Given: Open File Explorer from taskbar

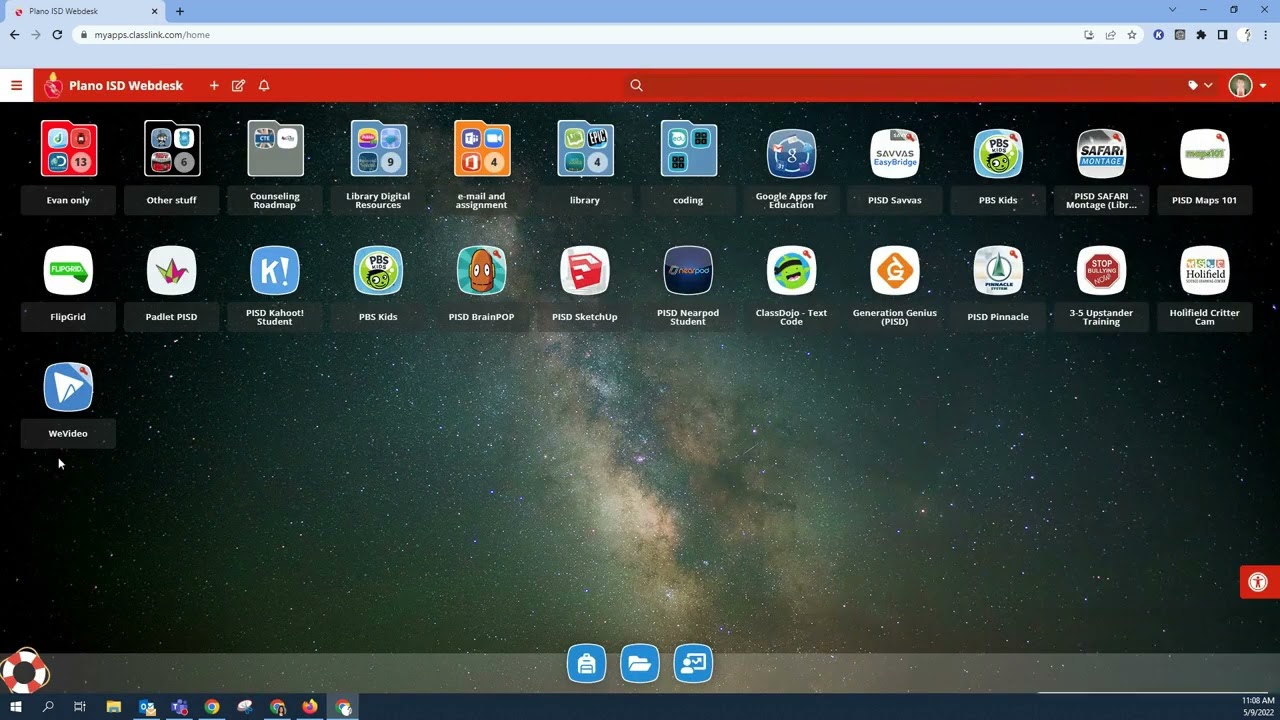Looking at the screenshot, I should [x=114, y=707].
